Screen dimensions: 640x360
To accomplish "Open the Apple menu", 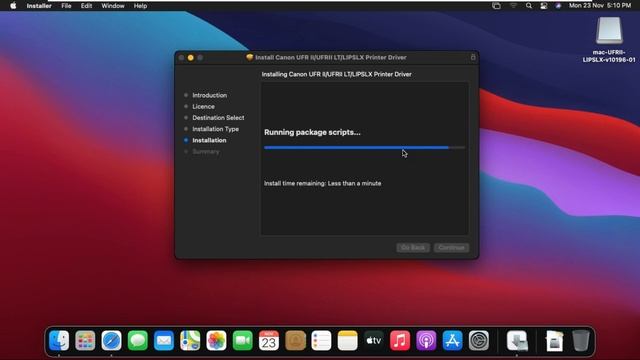I will (13, 6).
